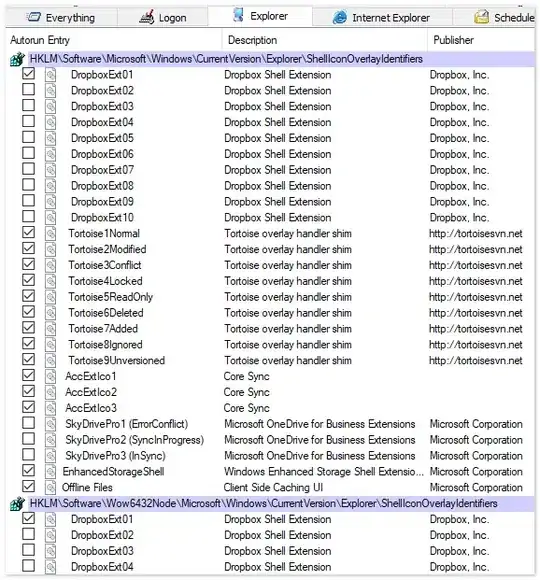Screen dimensions: 540x580
Task: Click file icon beside AccExtIco3
Action: [x=51, y=408]
